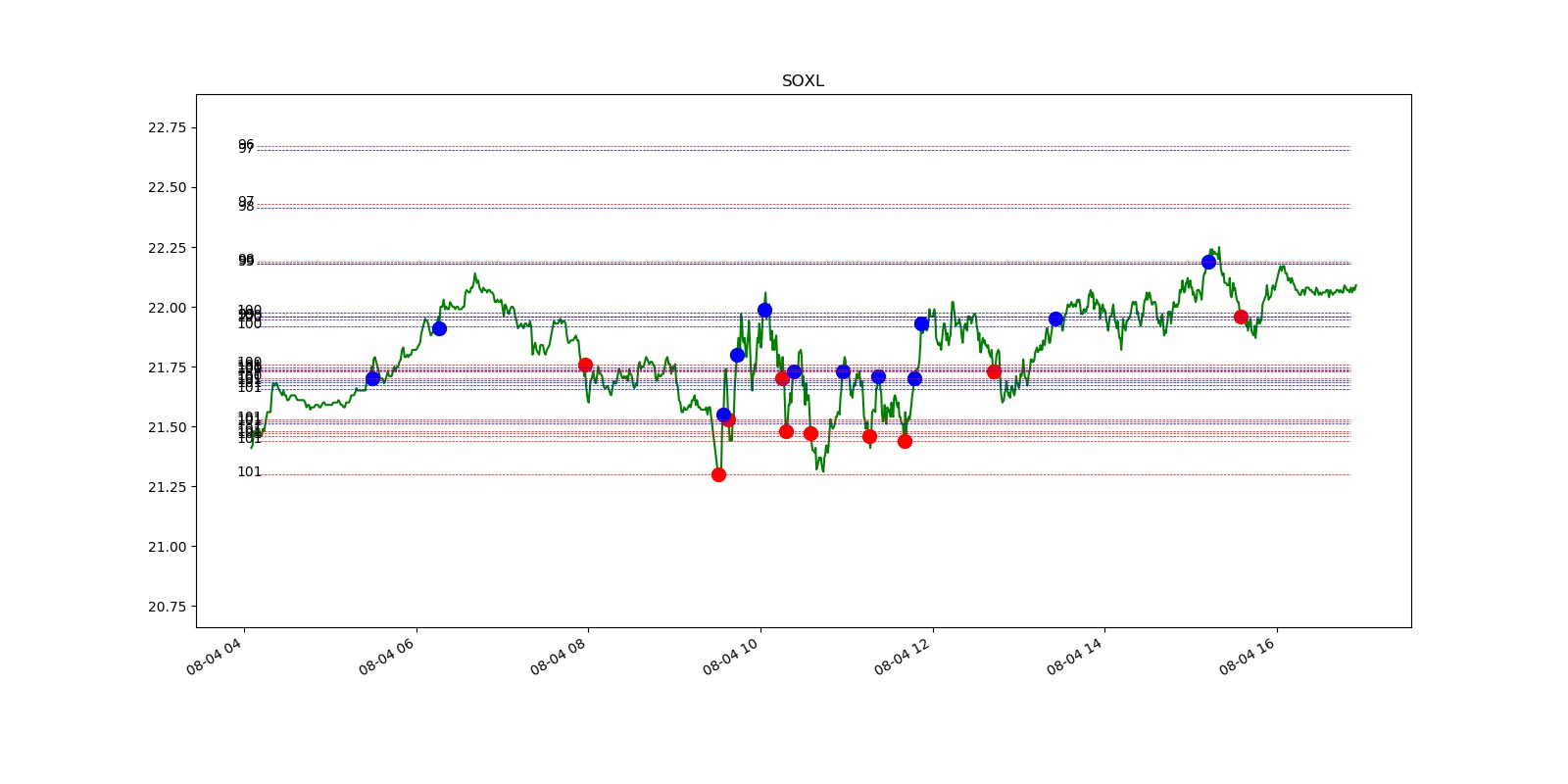Select the 21.75 y-axis tick label
Screen dimensions: 1568x784
point(167,367)
